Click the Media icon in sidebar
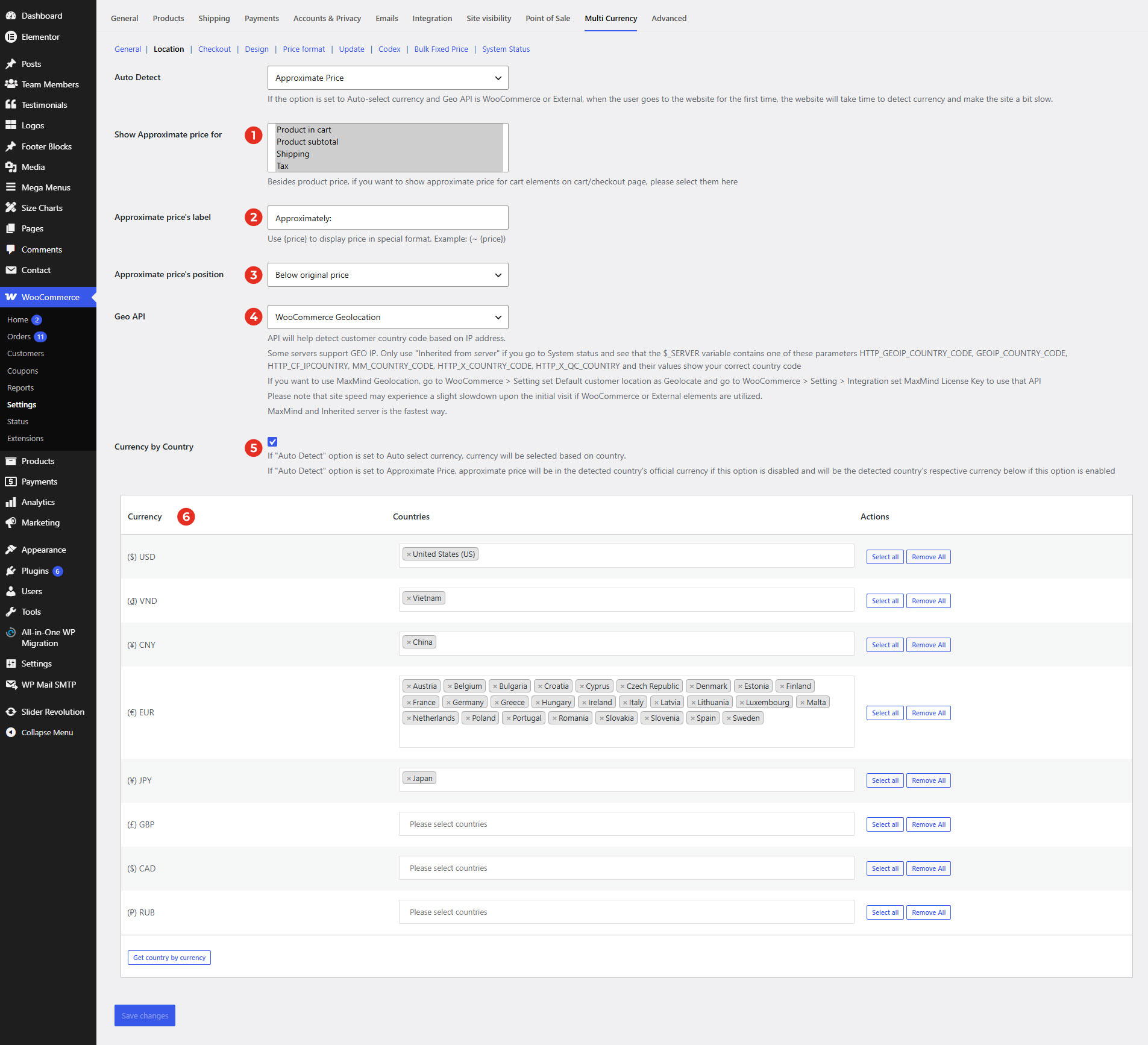Image resolution: width=1148 pixels, height=1045 pixels. (x=11, y=167)
